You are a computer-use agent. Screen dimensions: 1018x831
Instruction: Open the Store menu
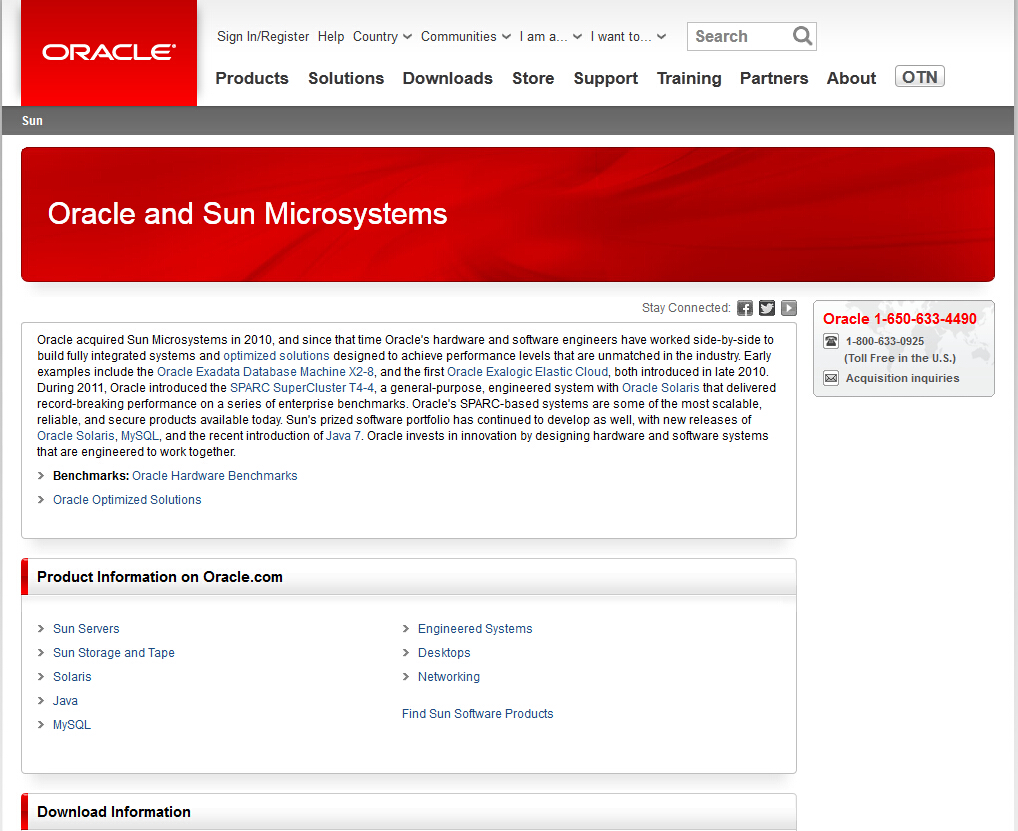[533, 78]
